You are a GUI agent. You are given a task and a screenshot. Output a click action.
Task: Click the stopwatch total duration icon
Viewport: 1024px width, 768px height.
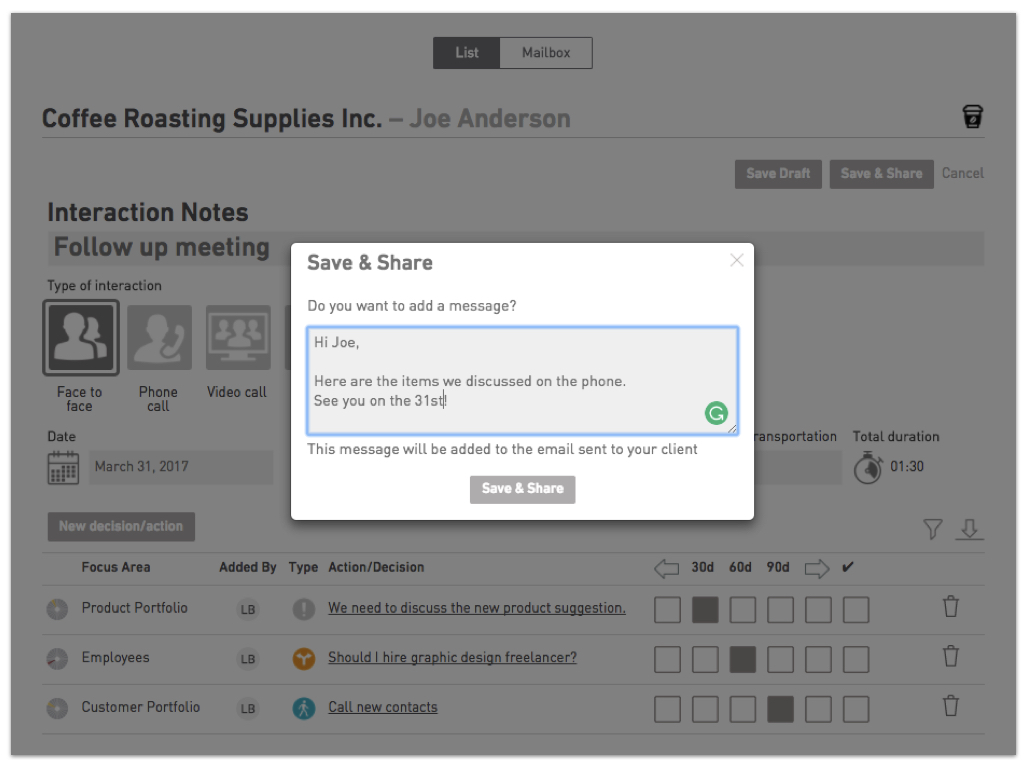868,467
